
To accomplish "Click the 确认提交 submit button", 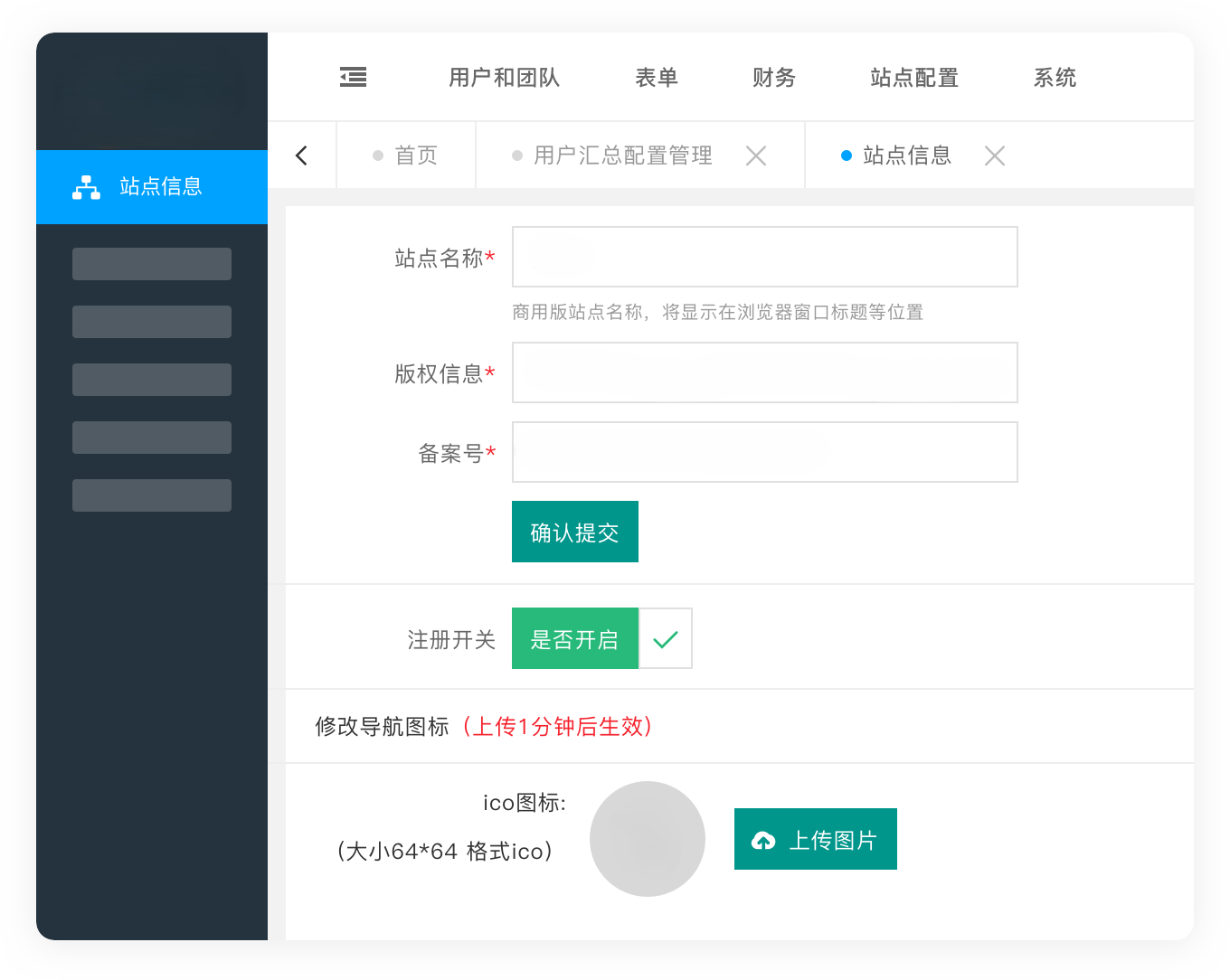I will 575,532.
